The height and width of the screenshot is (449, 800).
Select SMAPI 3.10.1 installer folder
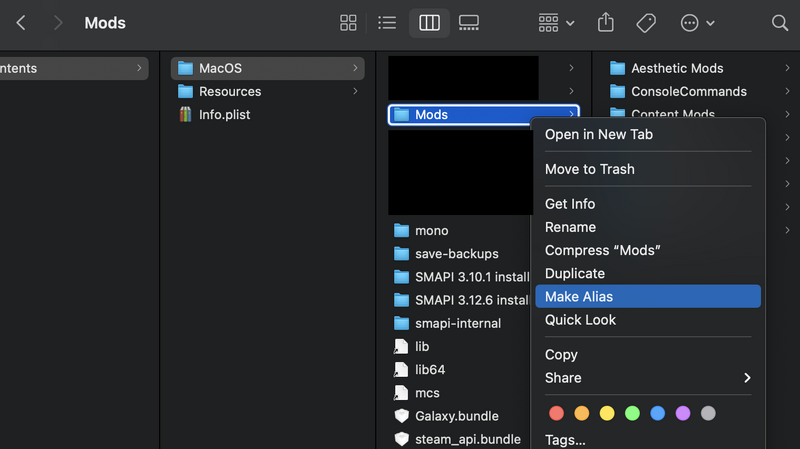coord(461,277)
